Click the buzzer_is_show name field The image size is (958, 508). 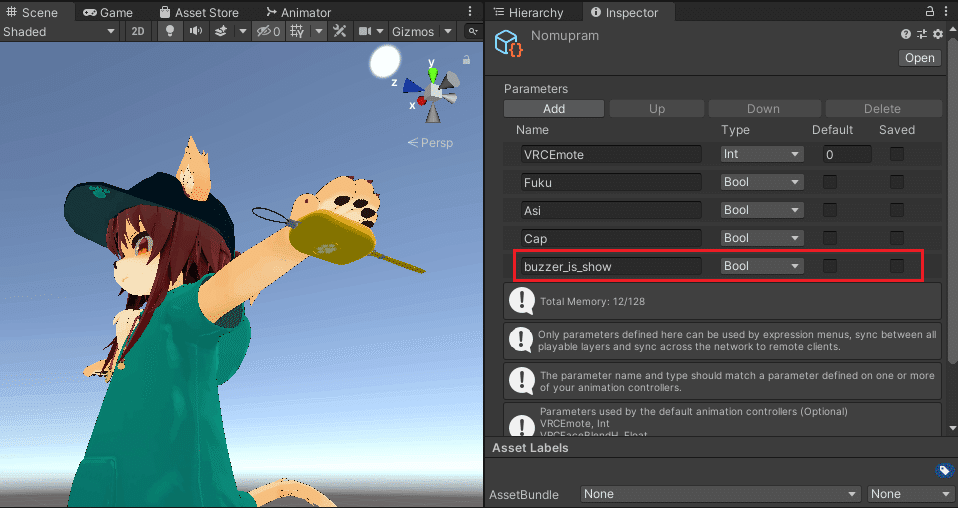pos(611,266)
